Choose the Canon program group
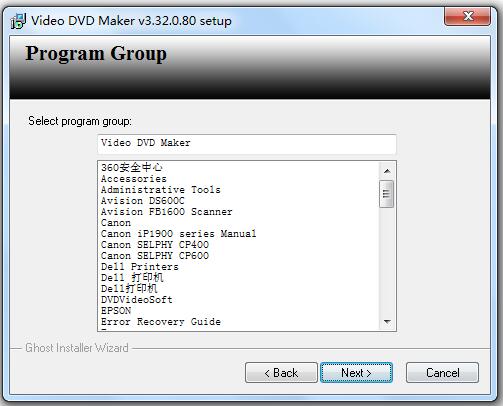The height and width of the screenshot is (406, 503). [116, 223]
